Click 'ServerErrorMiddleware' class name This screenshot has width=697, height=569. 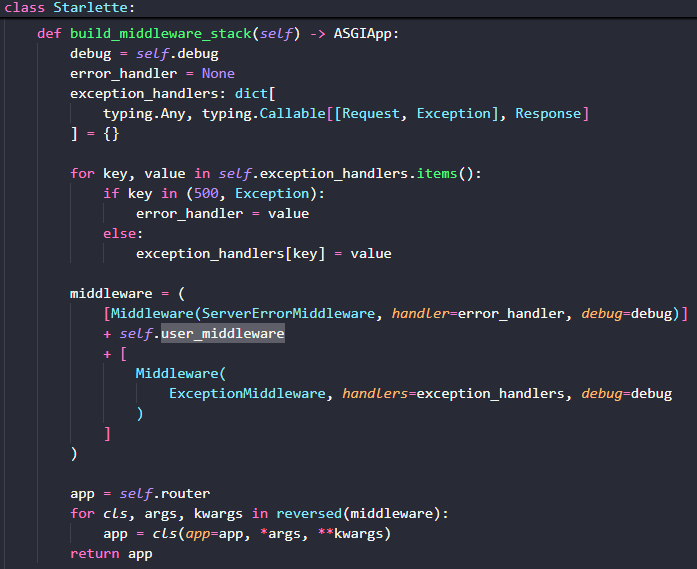[288, 313]
